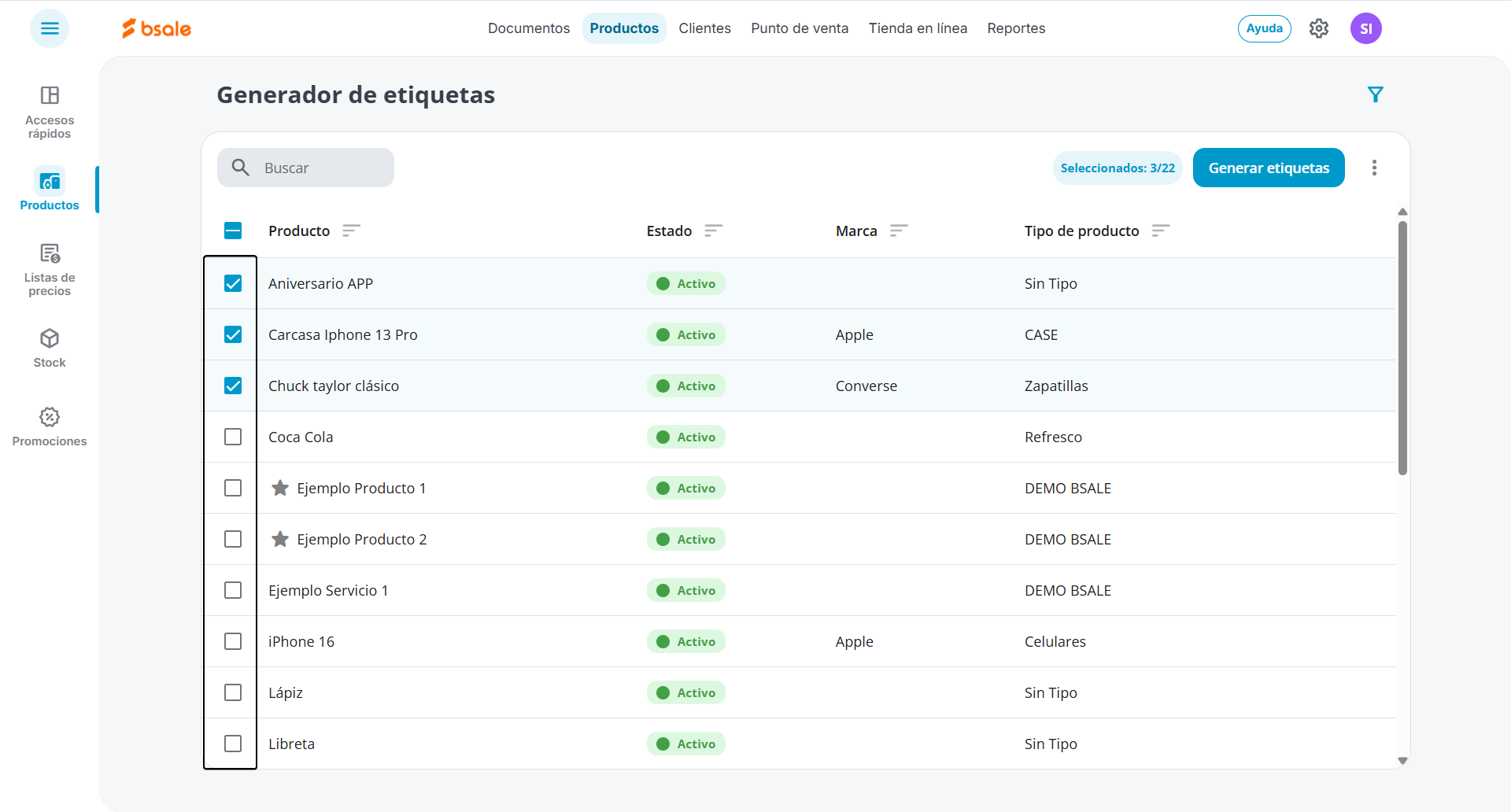1511x812 pixels.
Task: Check the Ejemplo Producto 1 checkbox
Action: pos(233,488)
